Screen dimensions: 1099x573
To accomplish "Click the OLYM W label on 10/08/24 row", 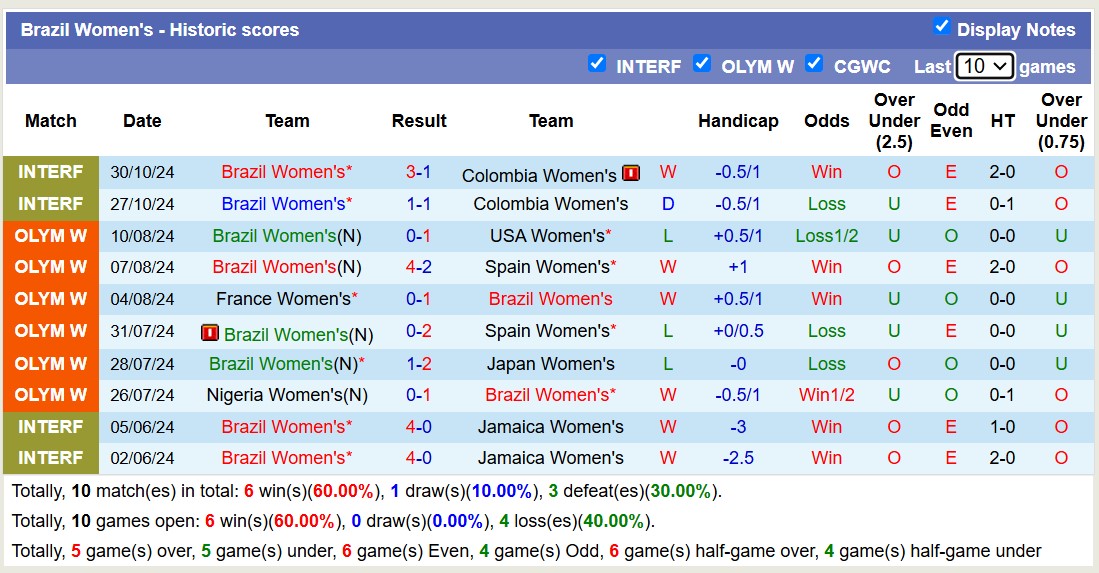I will [x=50, y=236].
